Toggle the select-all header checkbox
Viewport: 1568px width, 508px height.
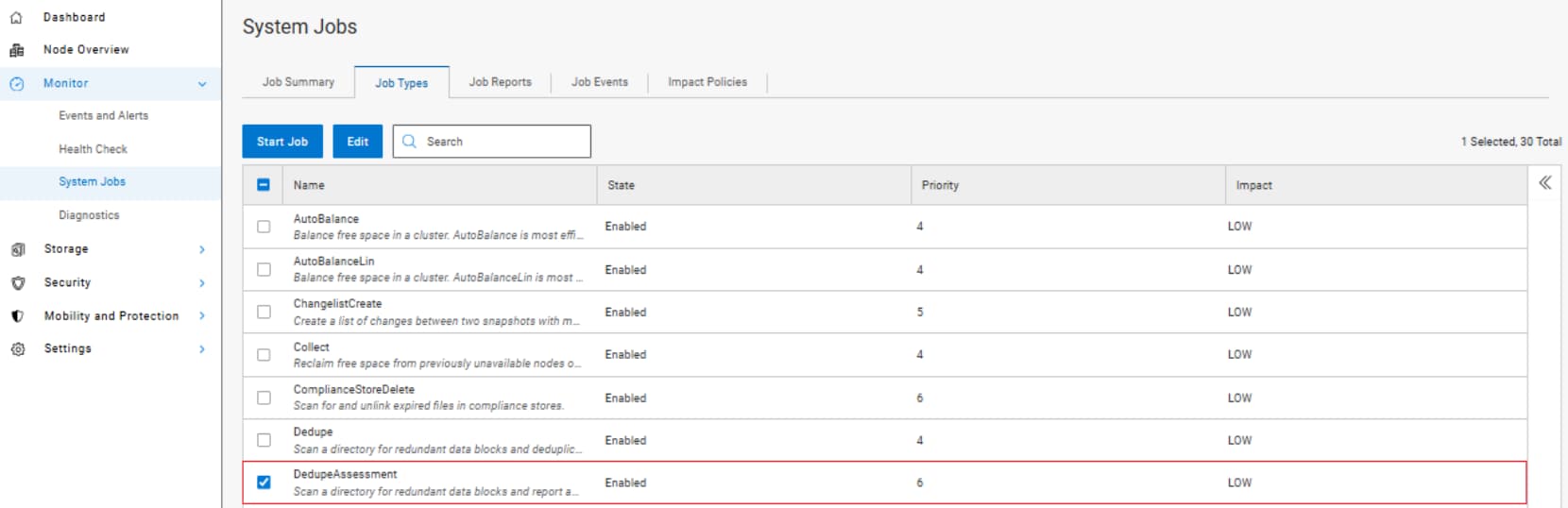tap(264, 185)
